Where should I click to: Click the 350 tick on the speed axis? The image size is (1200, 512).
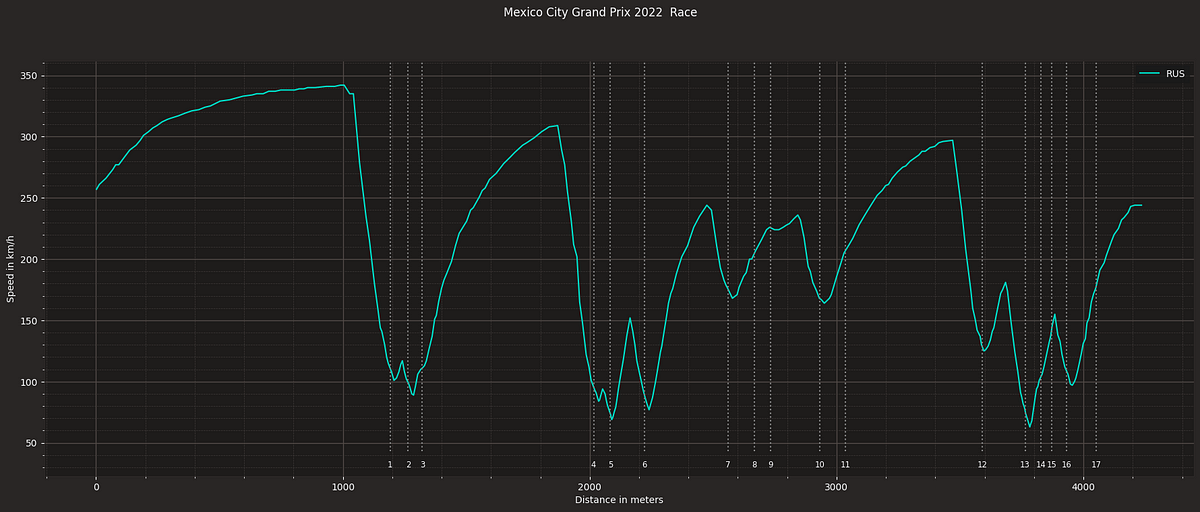tap(27, 76)
